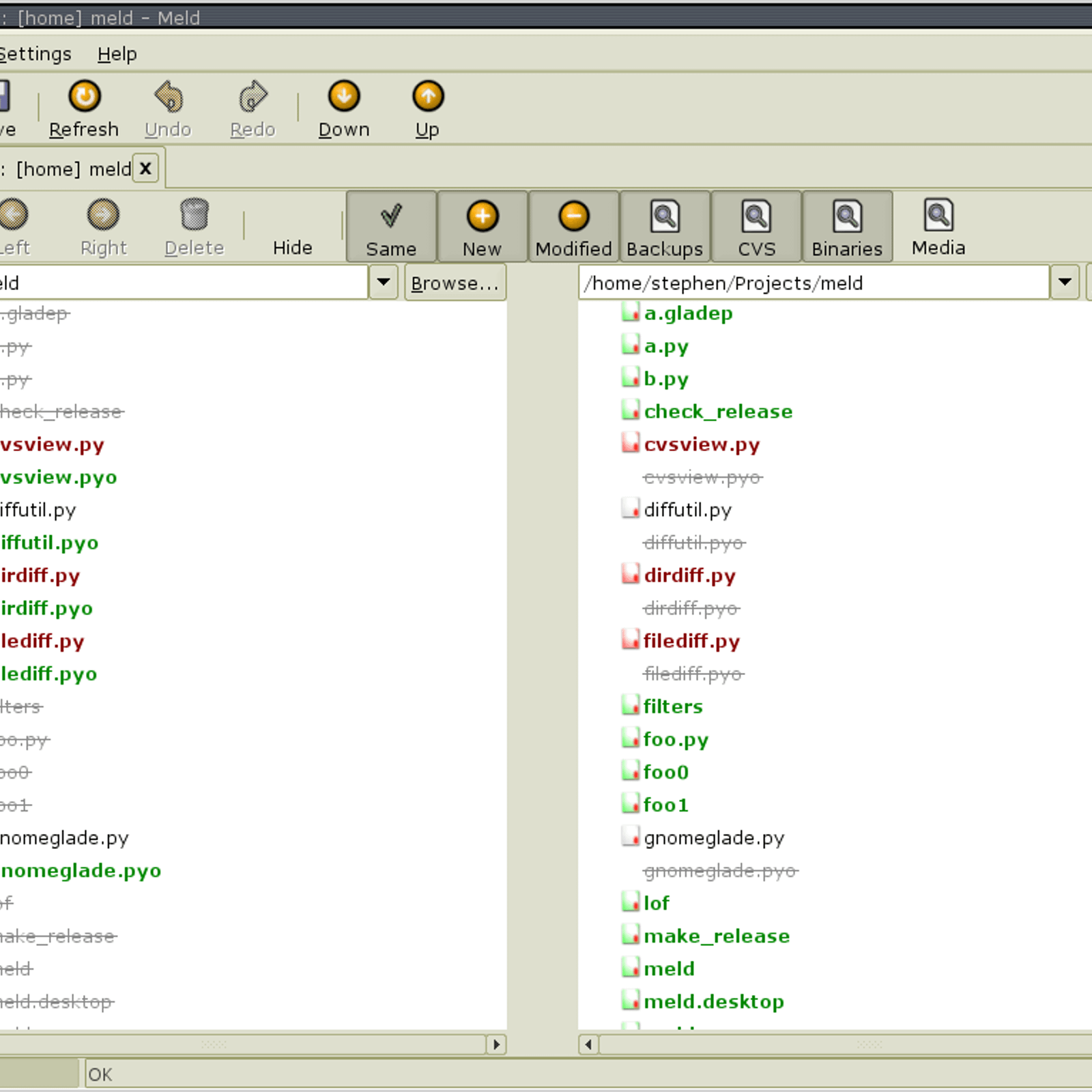
Task: Click the right pane diffutil.py file icon
Action: point(631,508)
